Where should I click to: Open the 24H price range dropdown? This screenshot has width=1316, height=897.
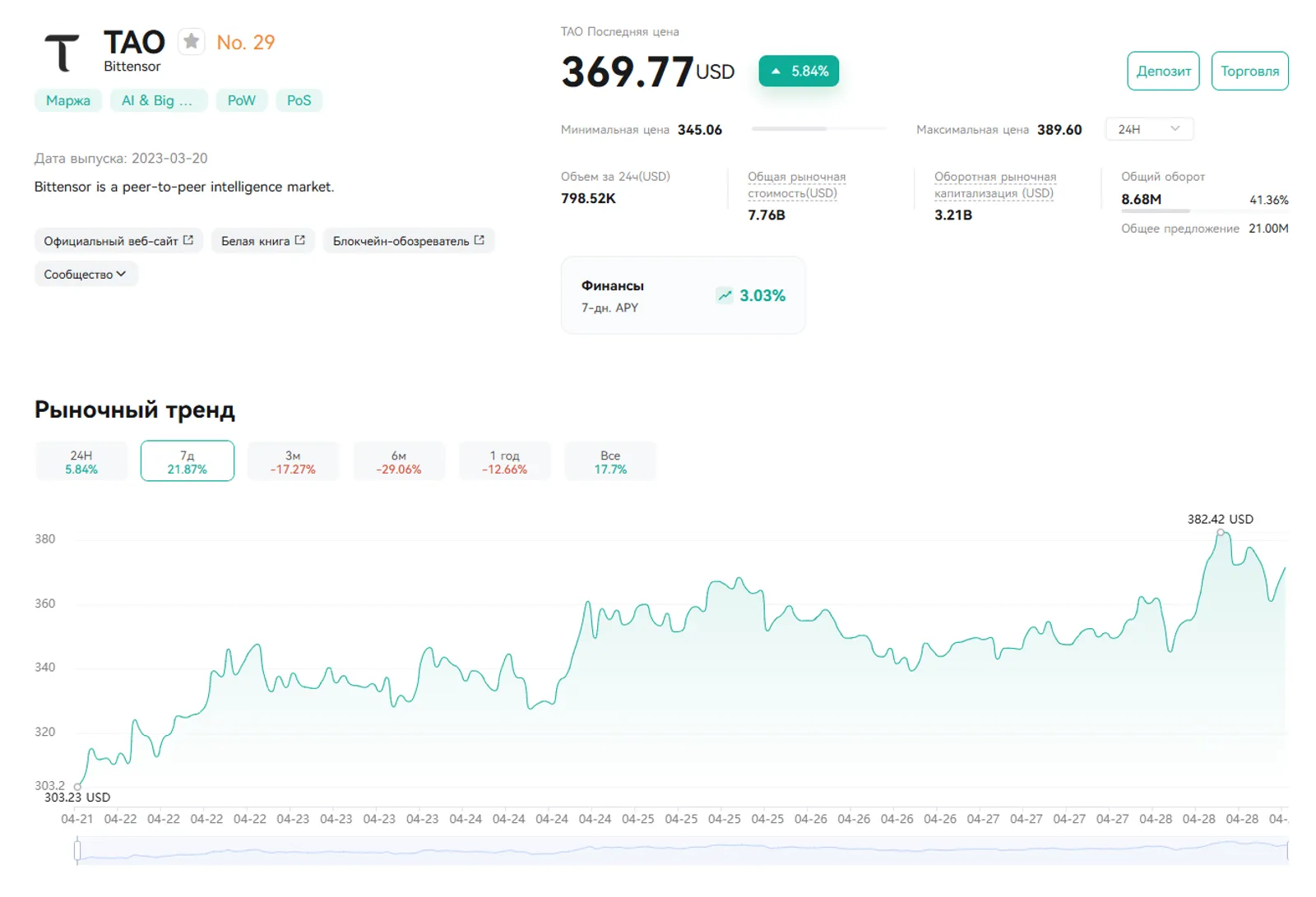tap(1149, 129)
